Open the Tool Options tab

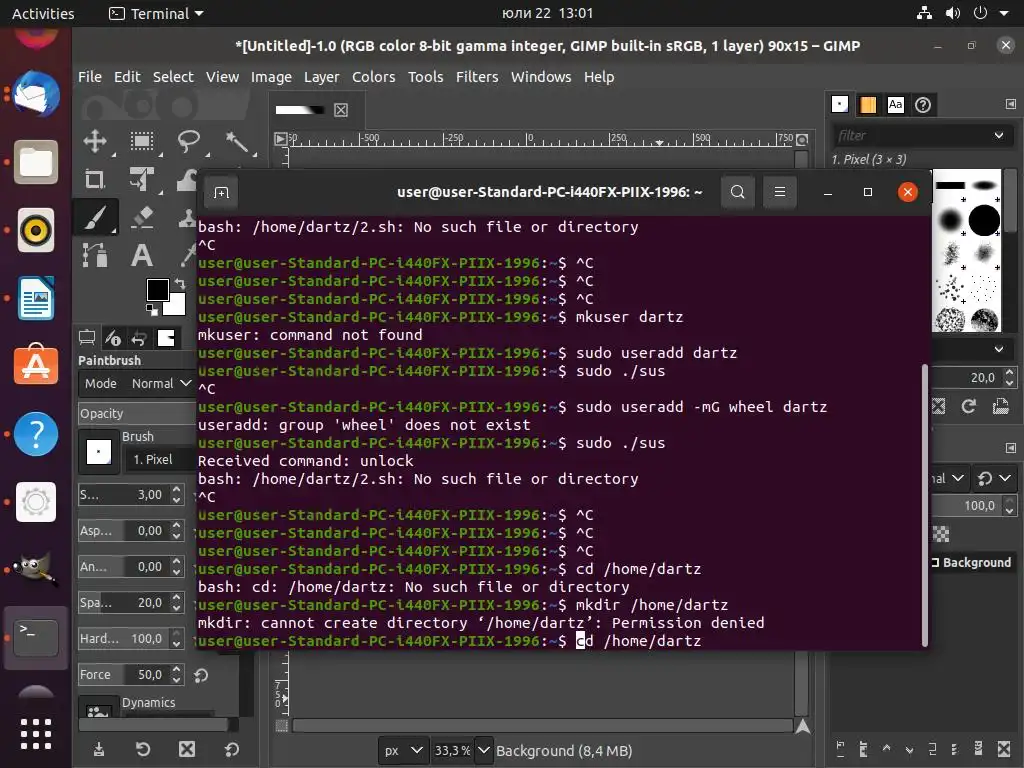(x=87, y=338)
